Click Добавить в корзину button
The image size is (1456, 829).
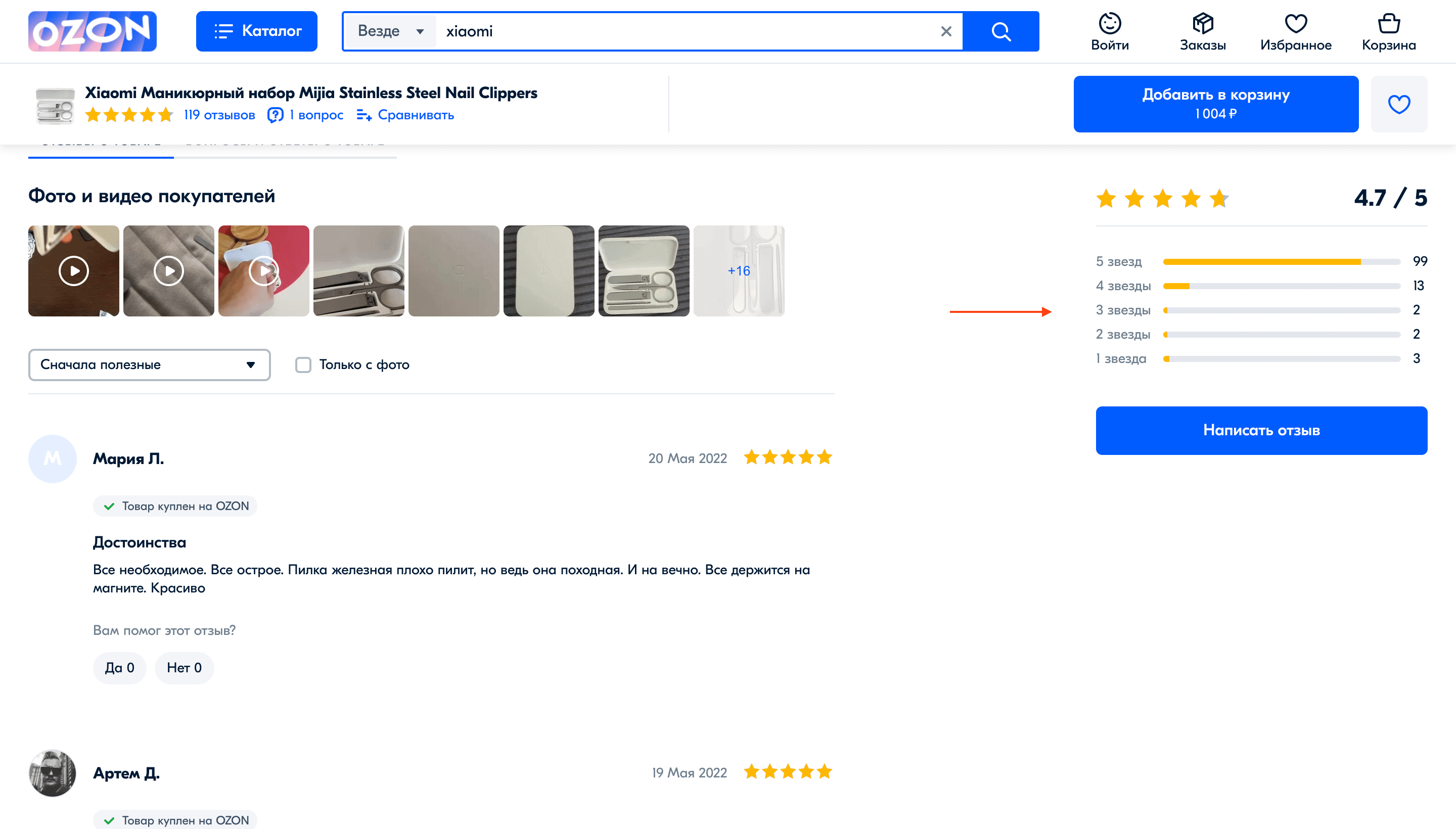click(1215, 104)
